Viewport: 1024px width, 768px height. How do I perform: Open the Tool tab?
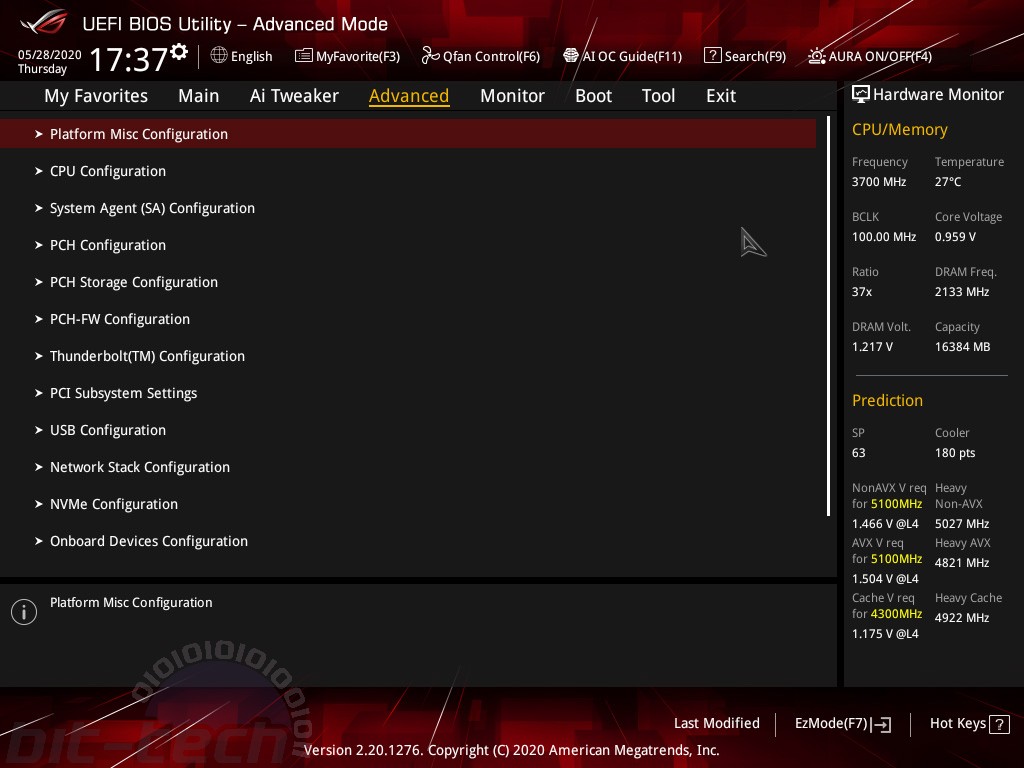658,96
